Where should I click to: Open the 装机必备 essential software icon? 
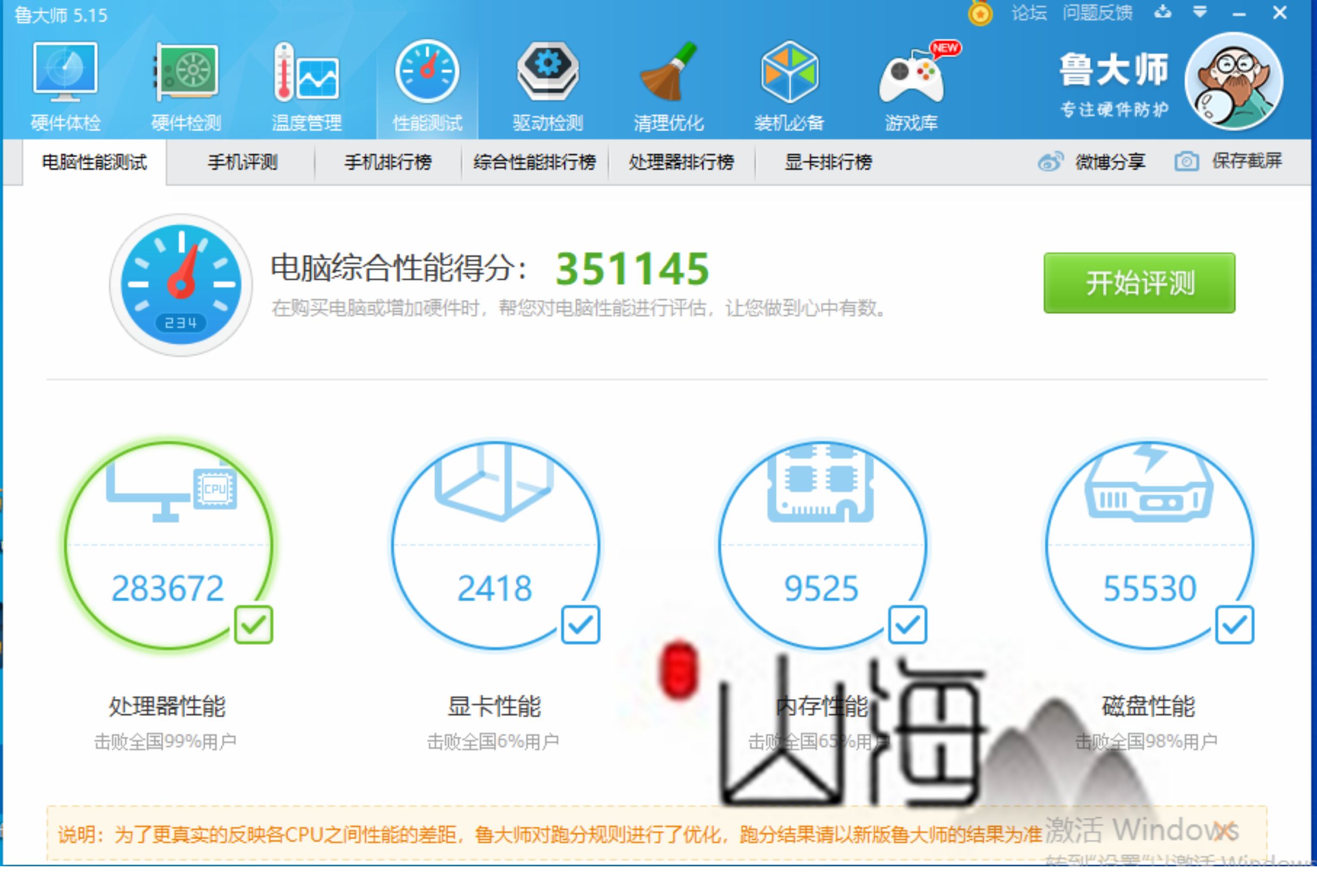[x=790, y=72]
